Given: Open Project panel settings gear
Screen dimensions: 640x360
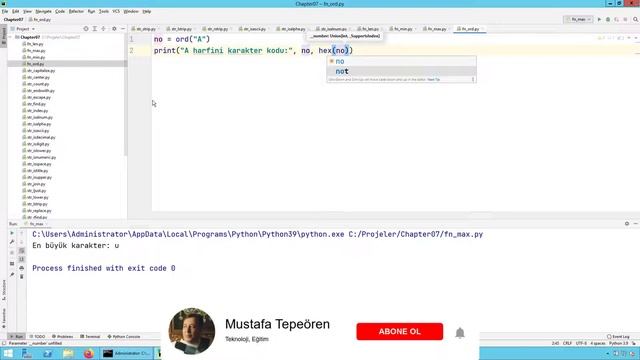Looking at the screenshot, I should (114, 29).
